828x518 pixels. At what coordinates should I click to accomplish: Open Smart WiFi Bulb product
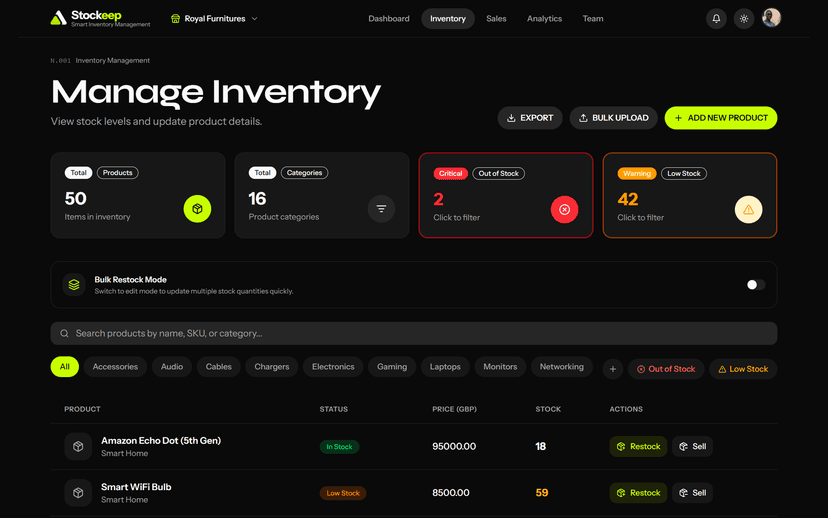[x=136, y=487]
